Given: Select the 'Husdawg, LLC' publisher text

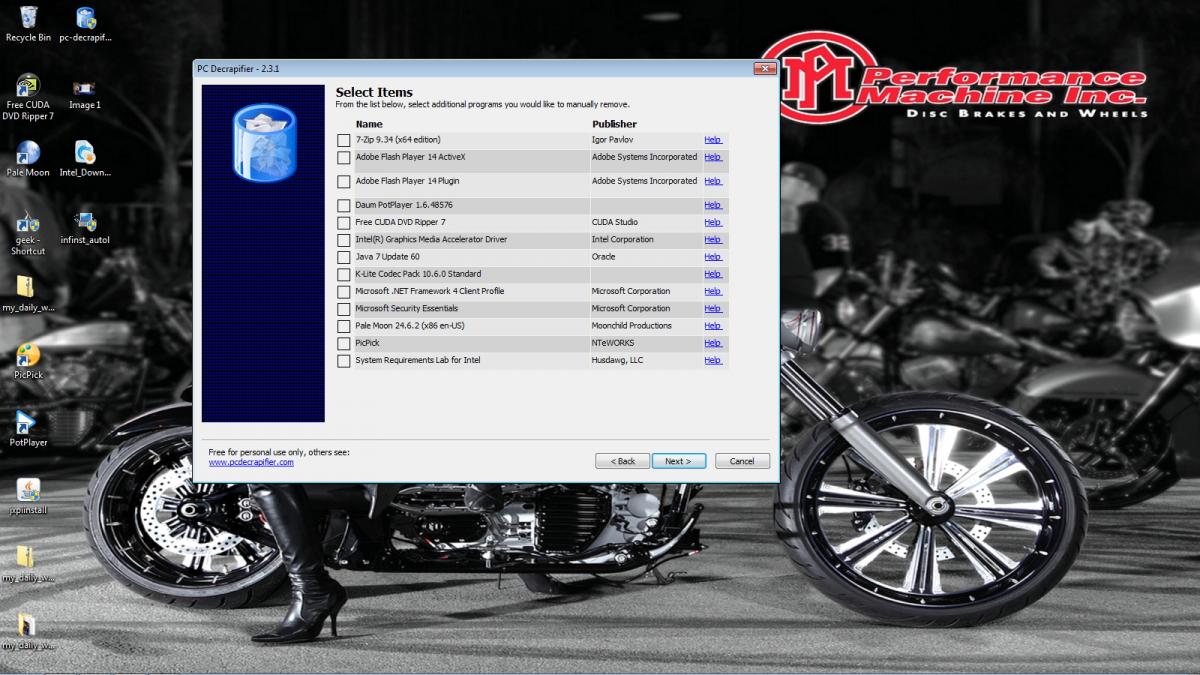Looking at the screenshot, I should [x=617, y=360].
